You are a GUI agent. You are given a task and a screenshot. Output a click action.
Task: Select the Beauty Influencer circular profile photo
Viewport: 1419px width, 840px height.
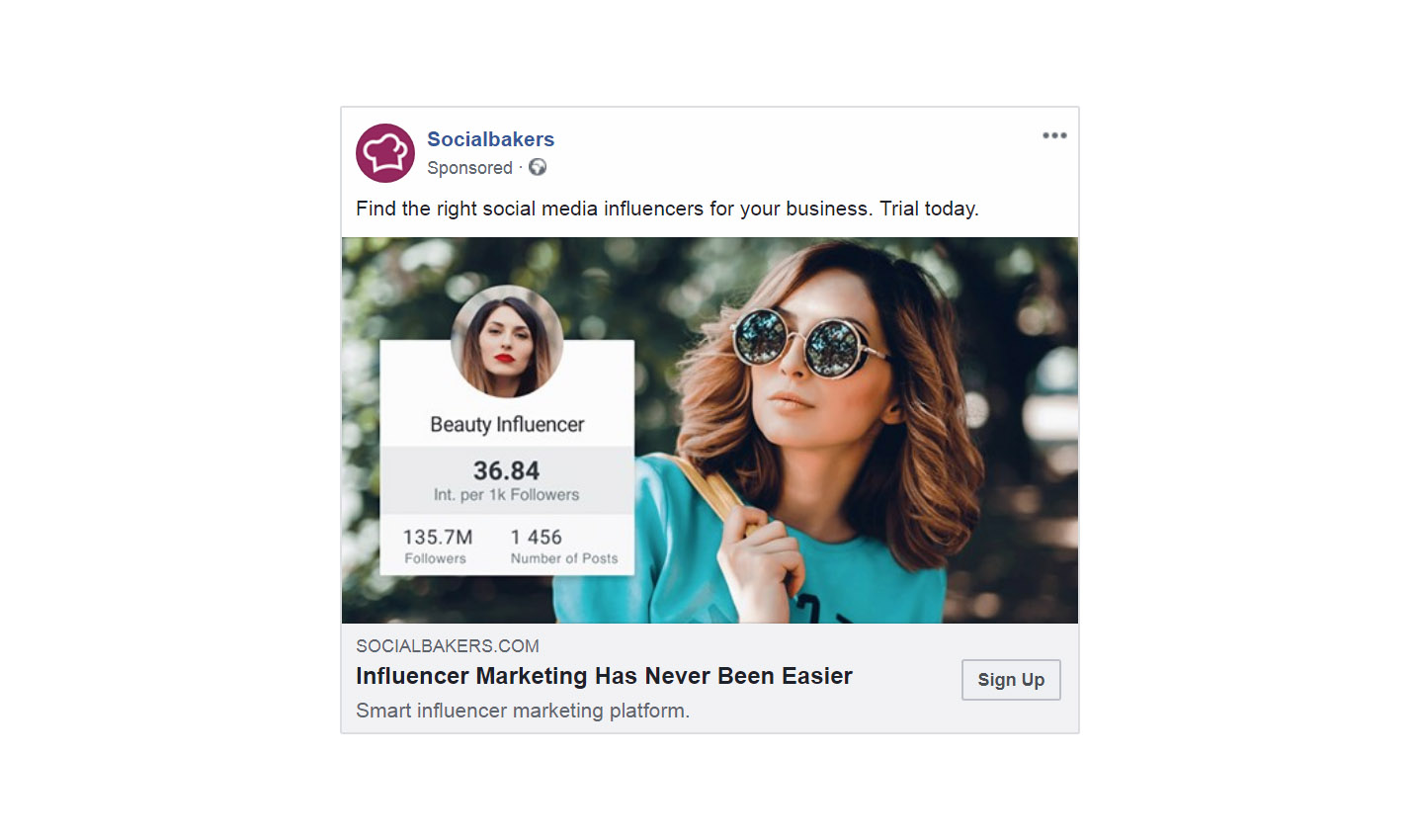[507, 341]
